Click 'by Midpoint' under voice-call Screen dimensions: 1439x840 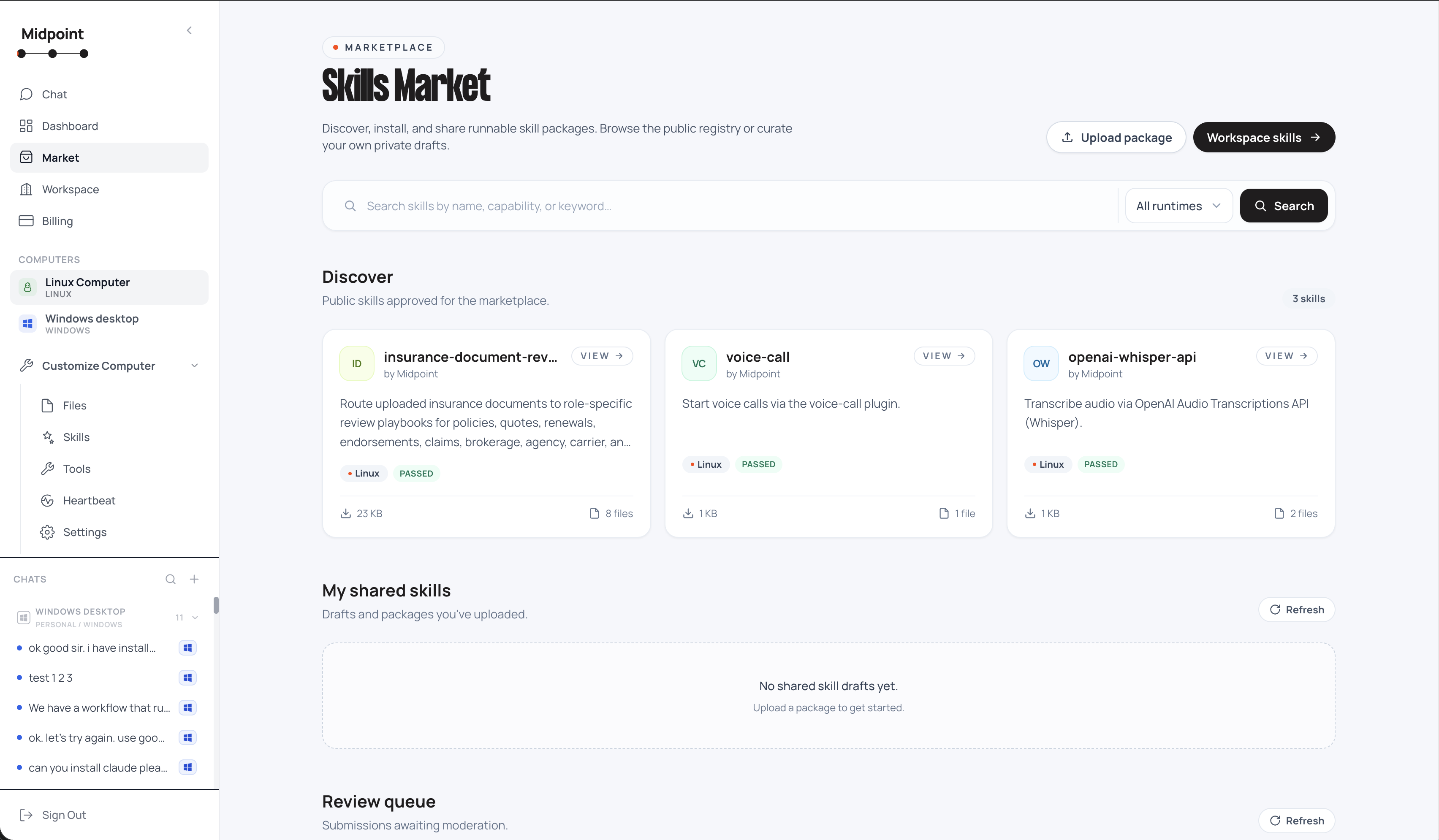tap(752, 374)
